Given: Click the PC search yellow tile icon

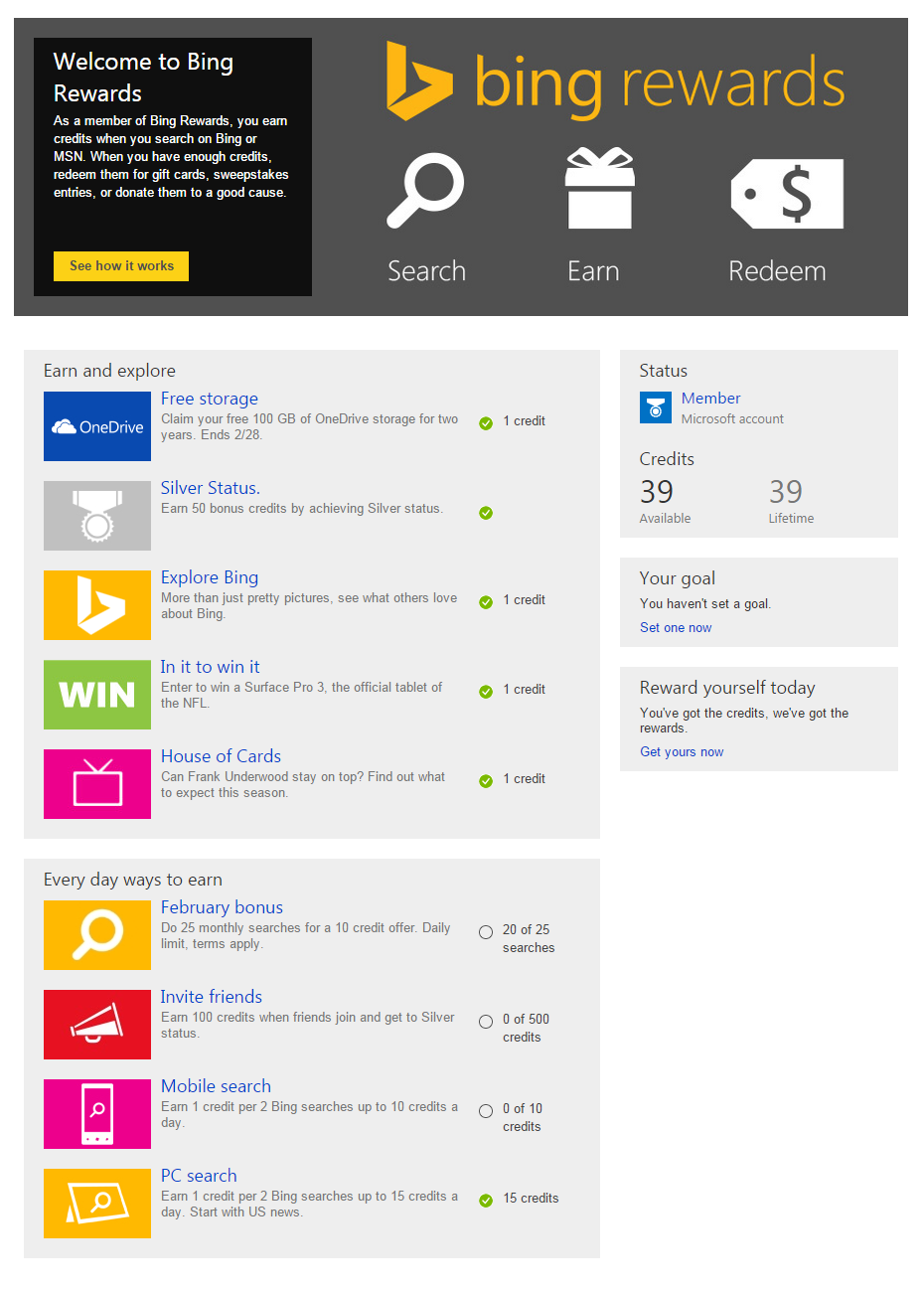Looking at the screenshot, I should point(97,1204).
